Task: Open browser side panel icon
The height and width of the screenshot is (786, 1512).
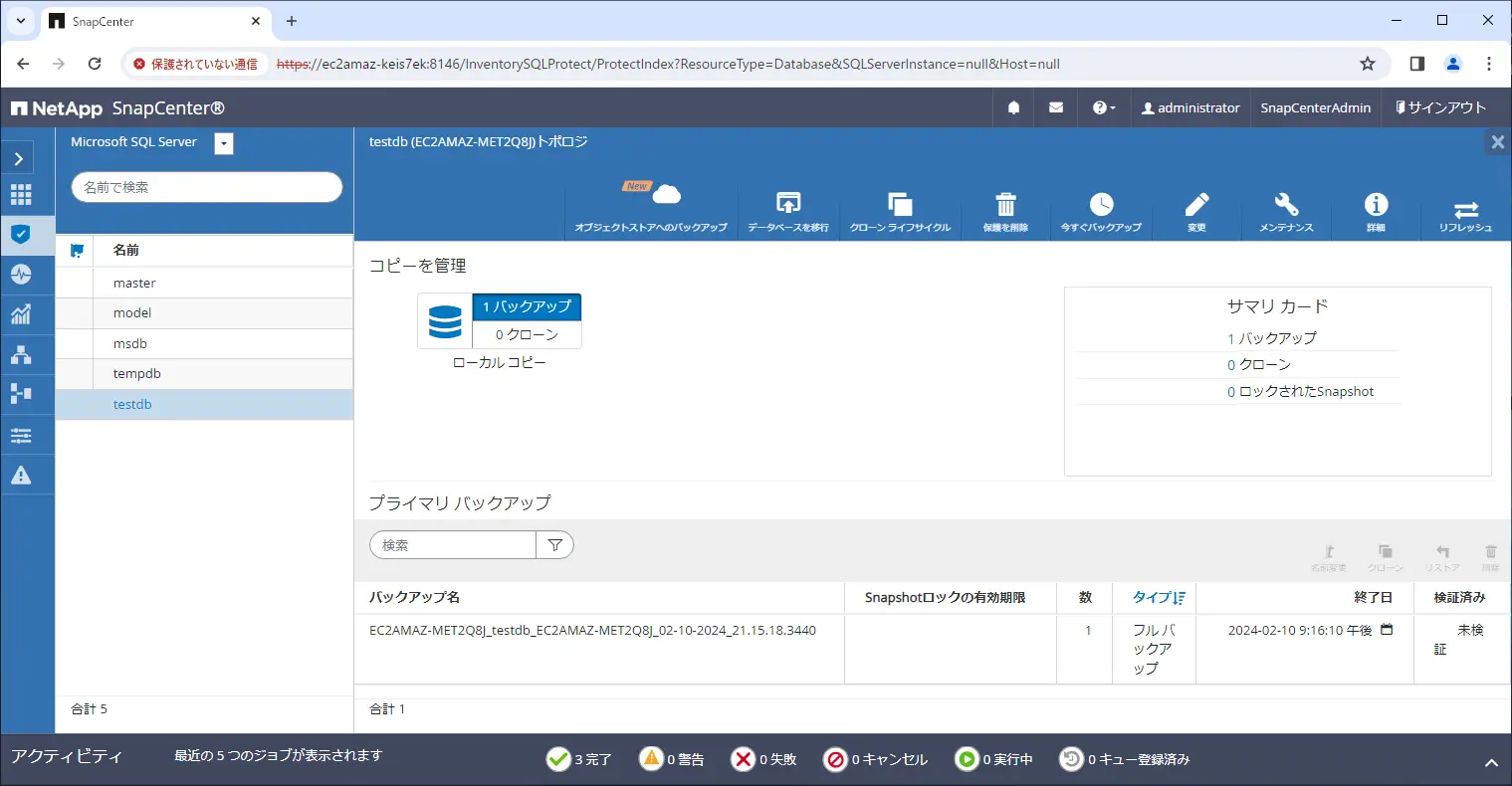Action: (x=1417, y=64)
